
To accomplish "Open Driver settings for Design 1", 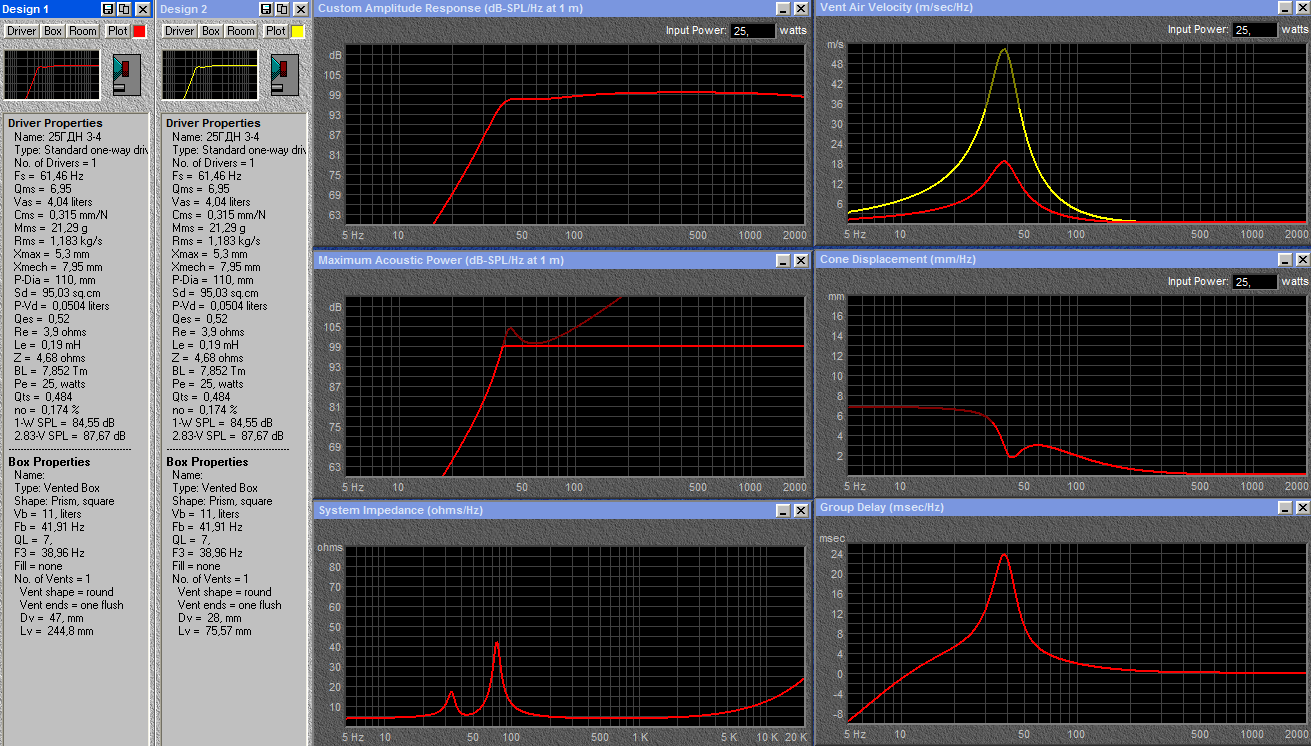I will pyautogui.click(x=21, y=31).
